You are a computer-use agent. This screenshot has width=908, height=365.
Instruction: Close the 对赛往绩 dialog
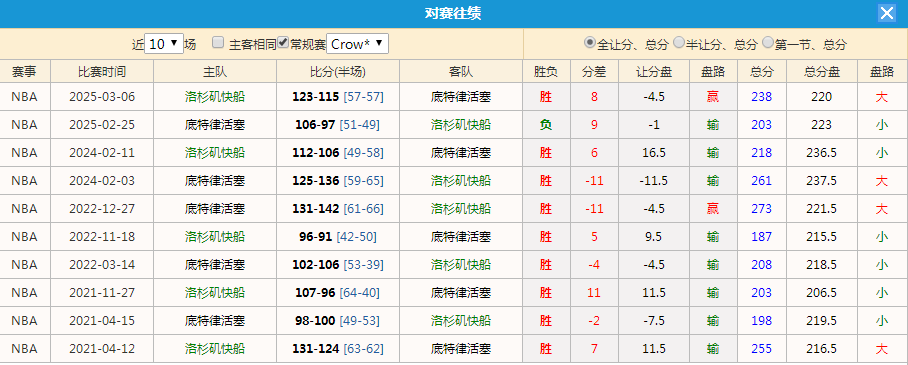click(887, 13)
